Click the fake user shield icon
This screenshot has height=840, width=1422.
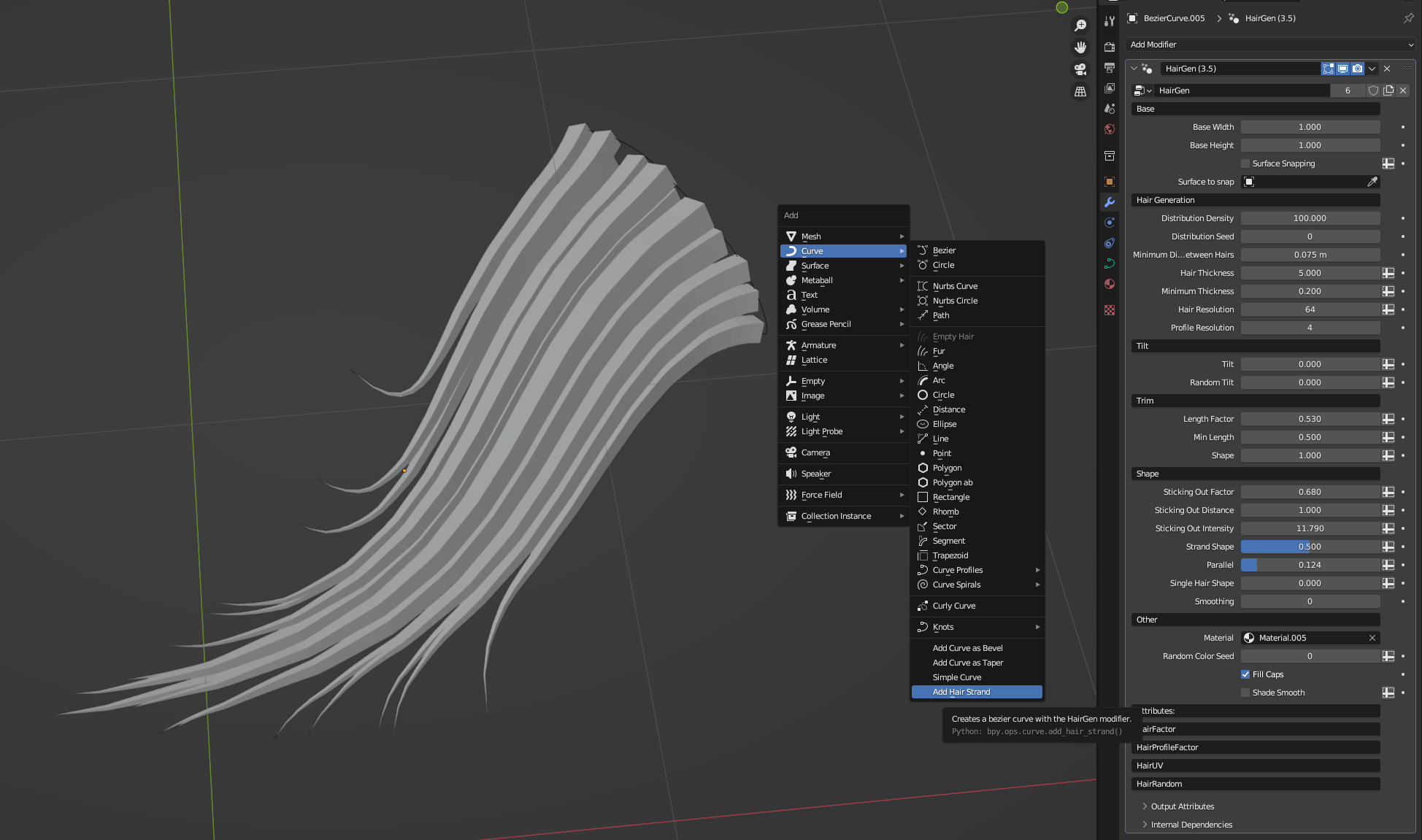[x=1373, y=90]
